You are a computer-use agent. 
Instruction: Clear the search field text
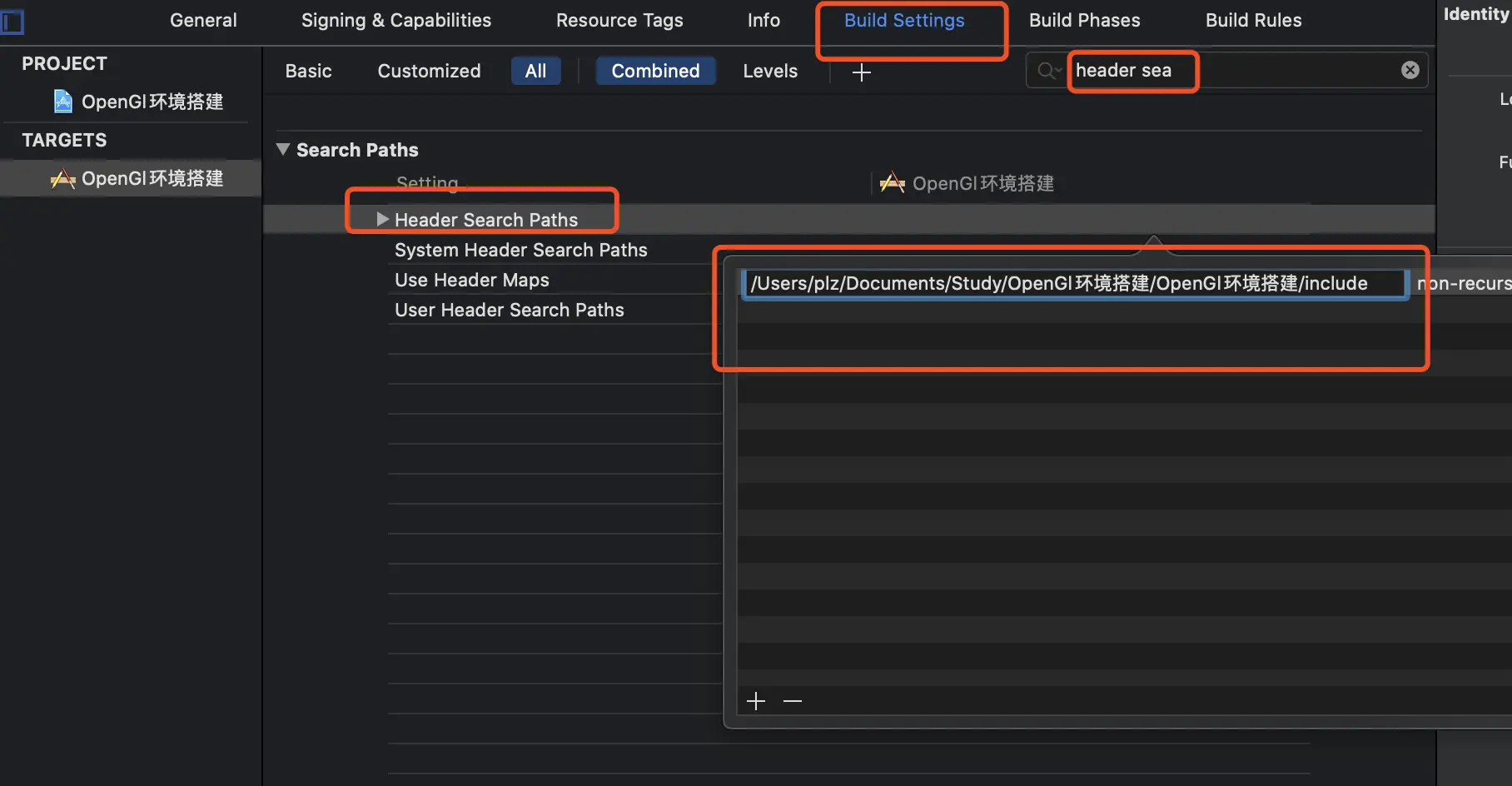(x=1410, y=70)
